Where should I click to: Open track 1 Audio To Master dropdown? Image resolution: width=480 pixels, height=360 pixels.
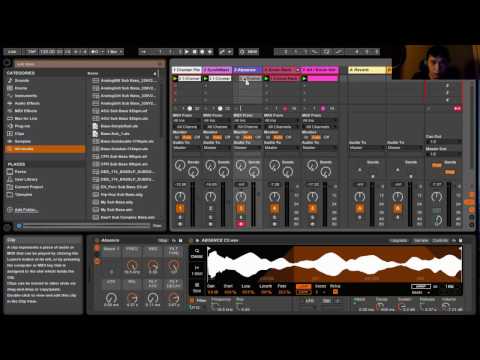tap(186, 147)
